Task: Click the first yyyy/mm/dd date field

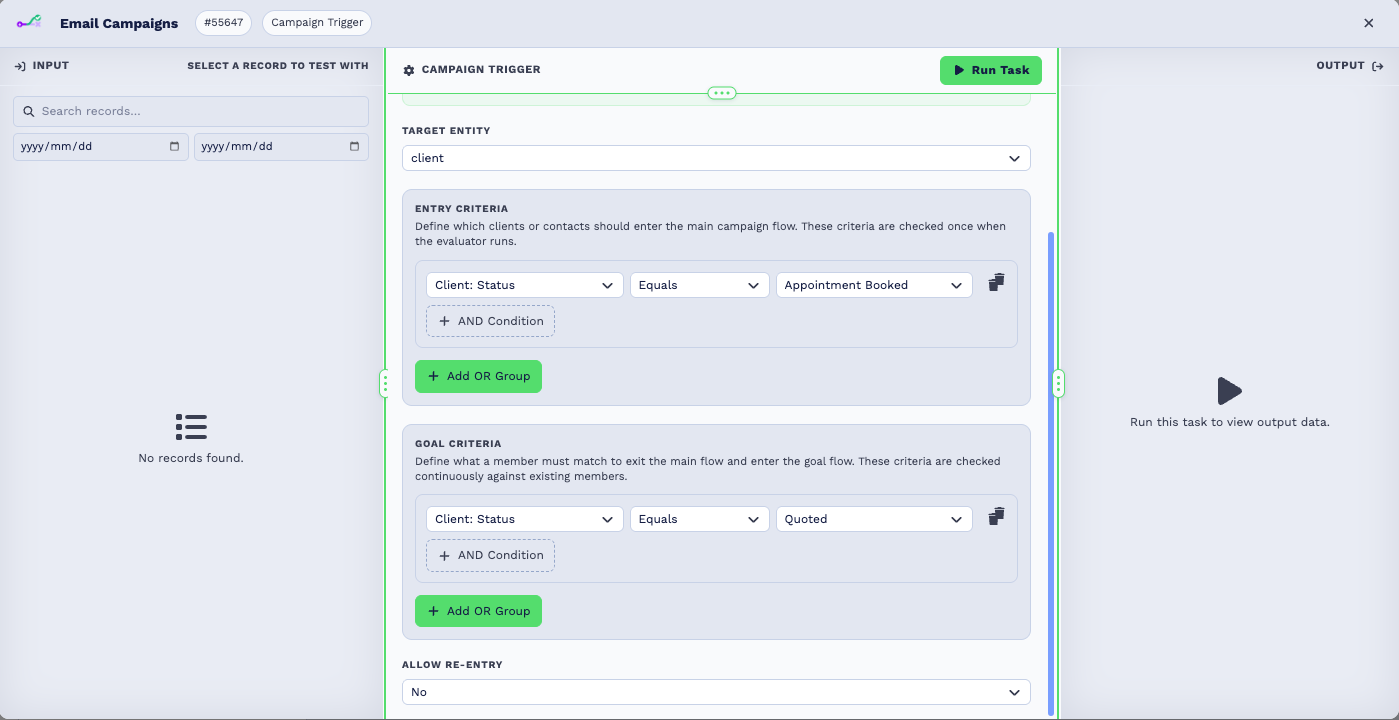Action: [101, 146]
